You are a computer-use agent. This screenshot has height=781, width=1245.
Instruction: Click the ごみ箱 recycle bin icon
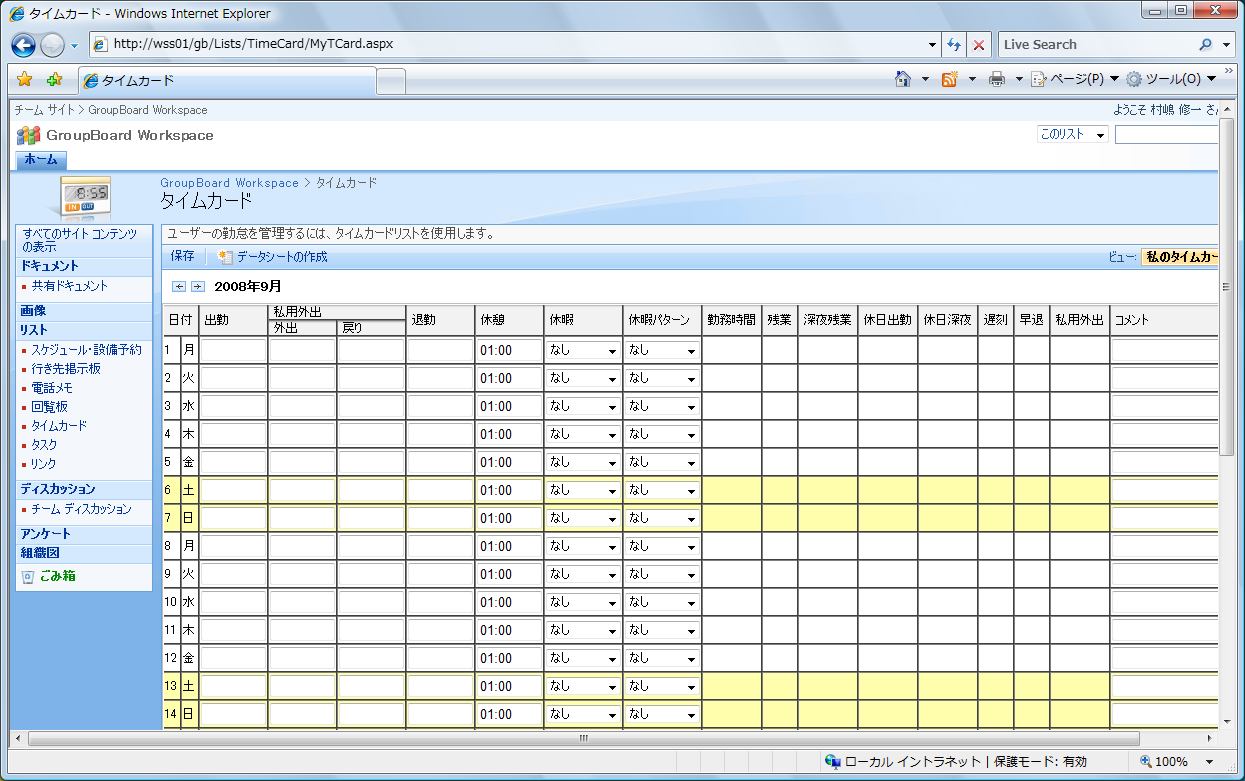point(28,577)
